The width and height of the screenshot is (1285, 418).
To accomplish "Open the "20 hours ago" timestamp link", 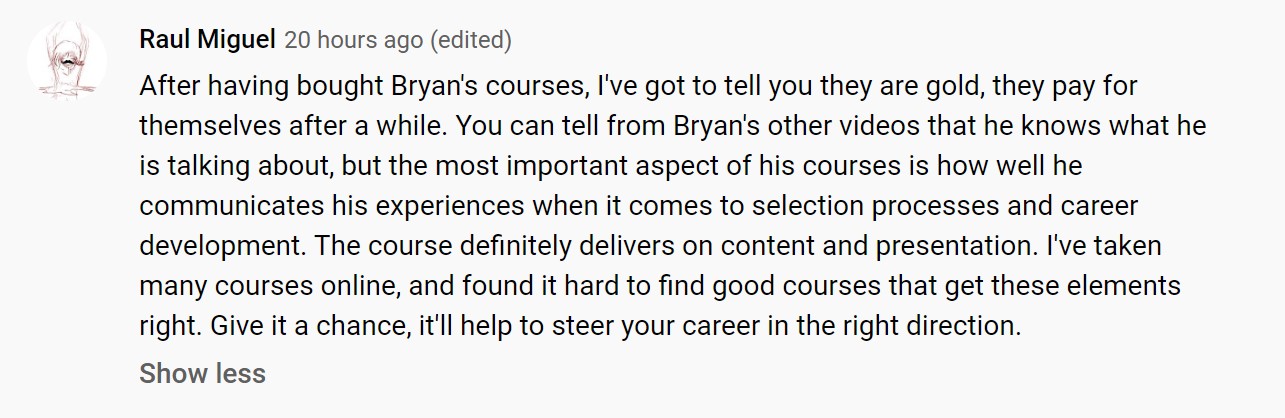I will coord(353,41).
